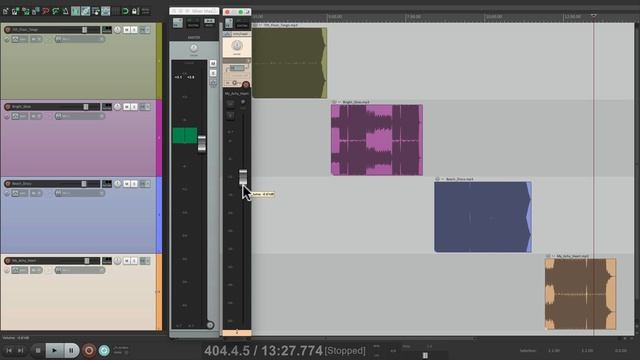Click the gear icon below the master meter
This screenshot has height=360, width=640.
click(210, 325)
